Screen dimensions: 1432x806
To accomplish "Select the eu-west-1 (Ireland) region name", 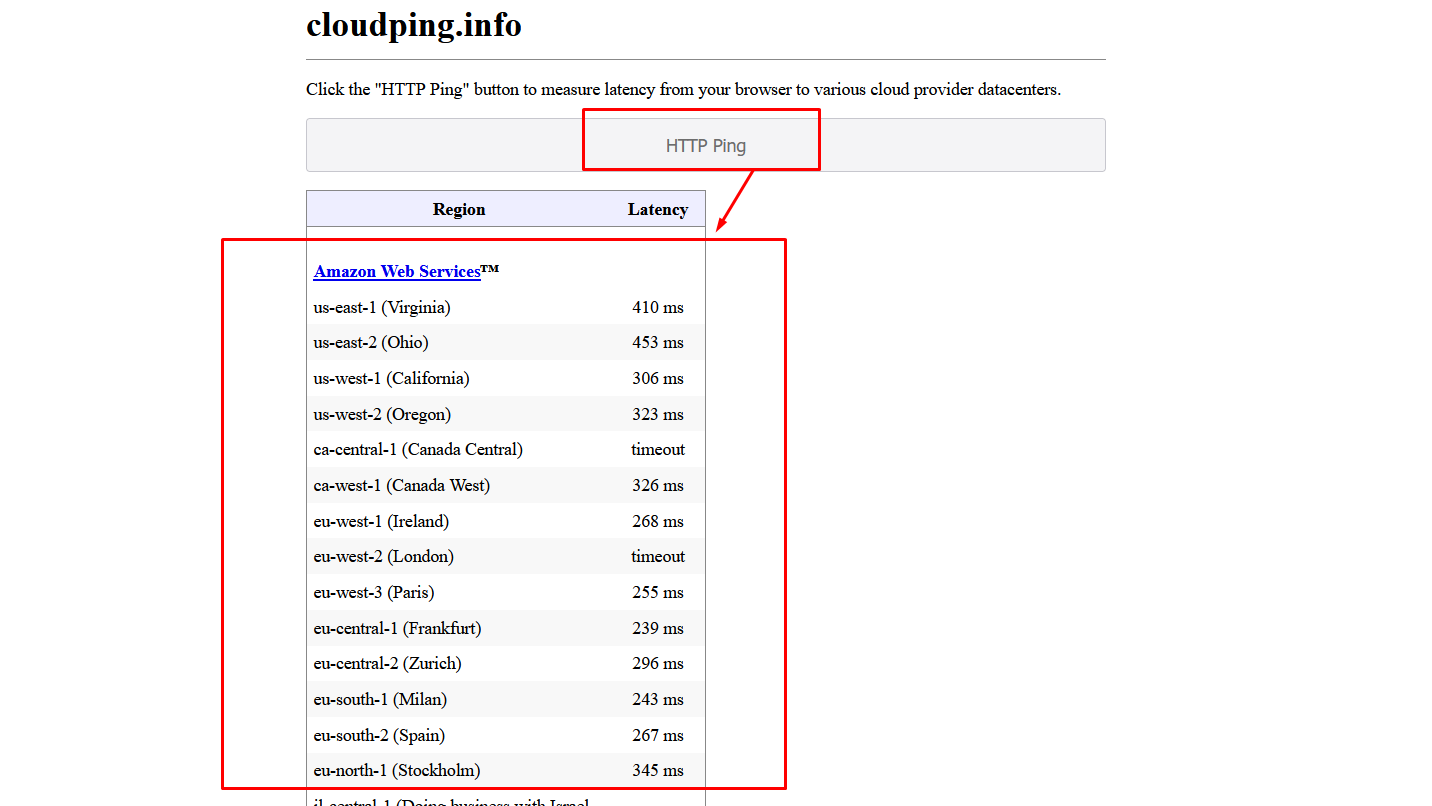I will 382,521.
